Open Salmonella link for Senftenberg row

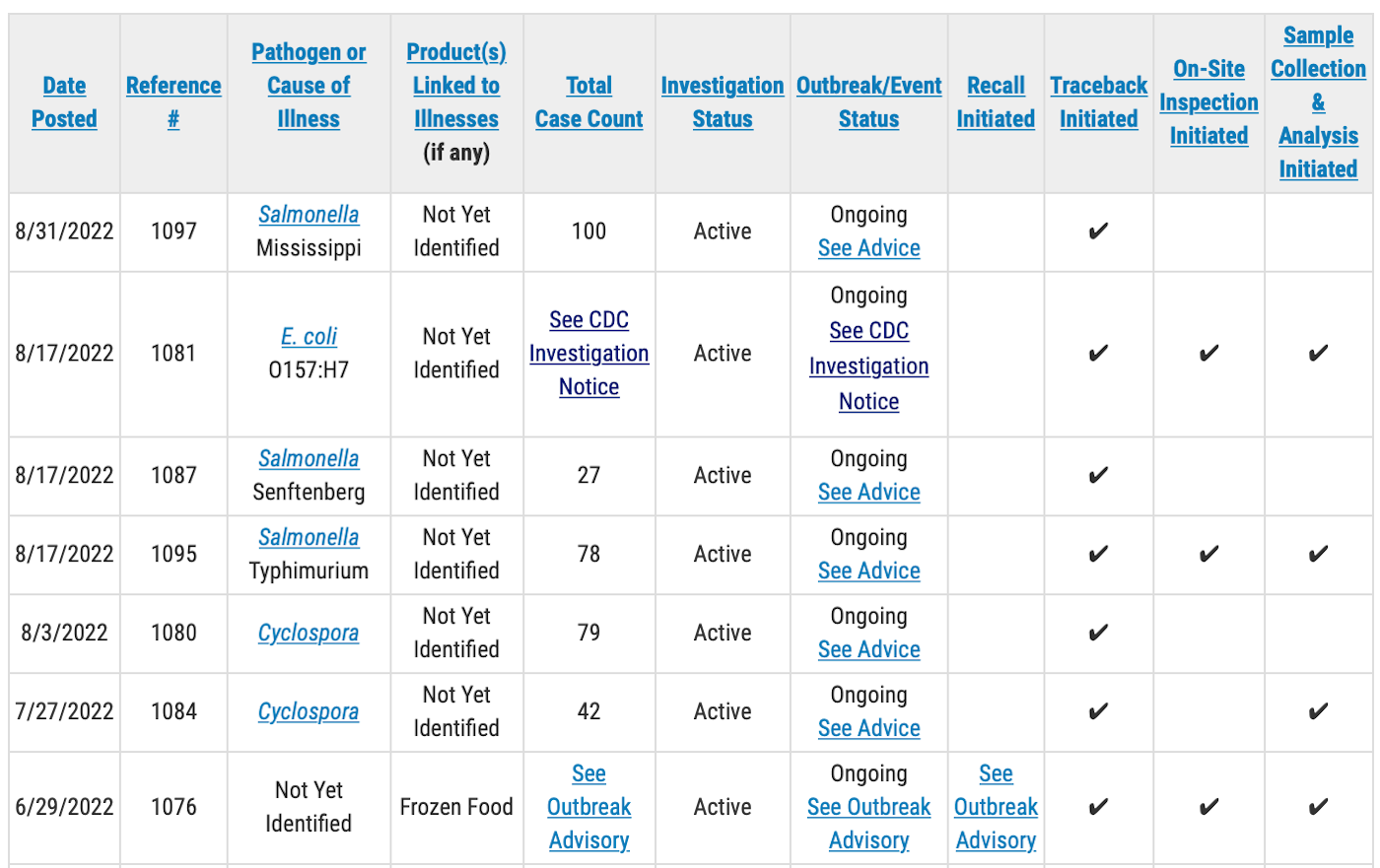point(309,459)
